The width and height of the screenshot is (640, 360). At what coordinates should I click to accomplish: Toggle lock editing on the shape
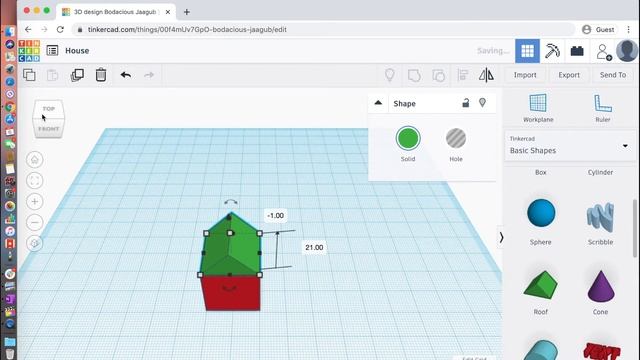point(465,103)
